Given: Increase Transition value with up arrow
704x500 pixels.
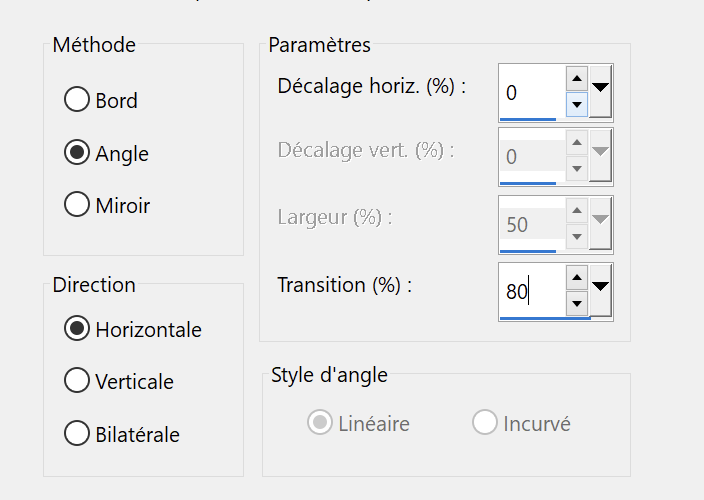Looking at the screenshot, I should point(576,277).
